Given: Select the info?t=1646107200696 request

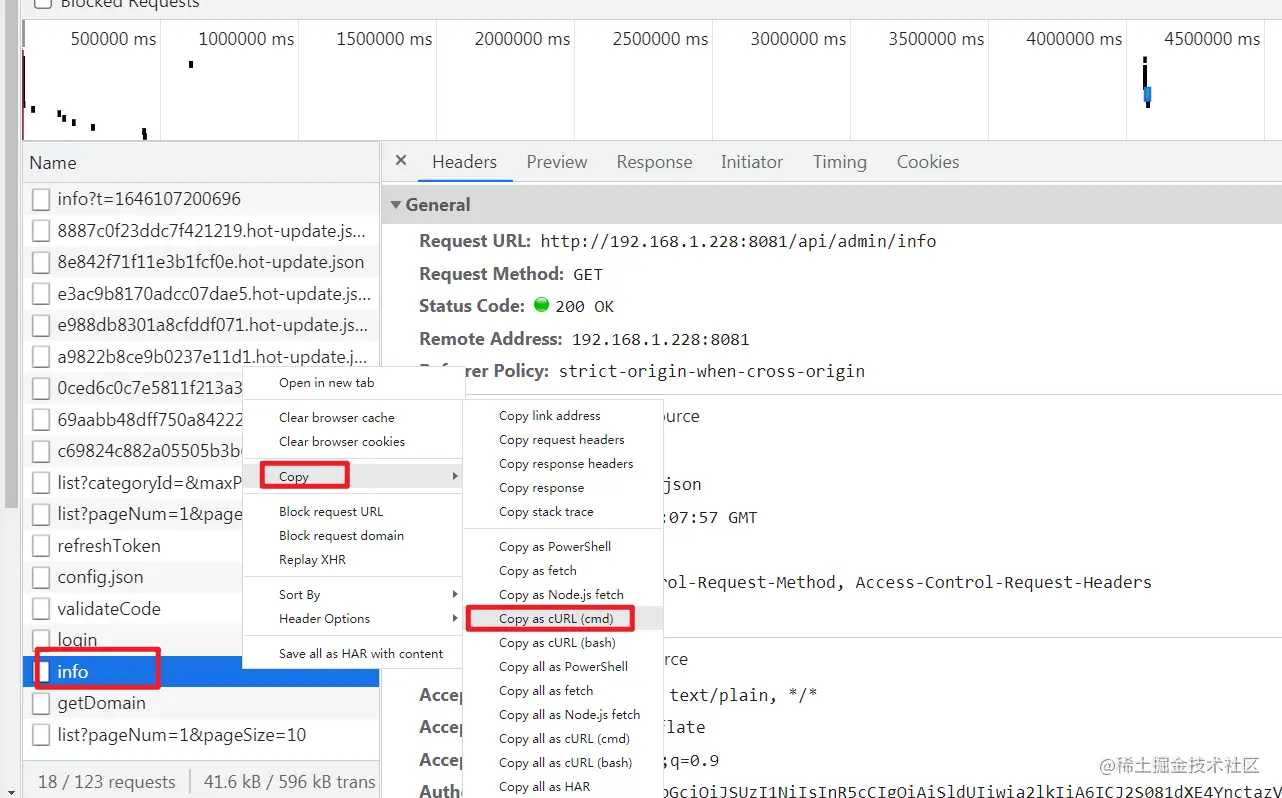Looking at the screenshot, I should coord(201,199).
